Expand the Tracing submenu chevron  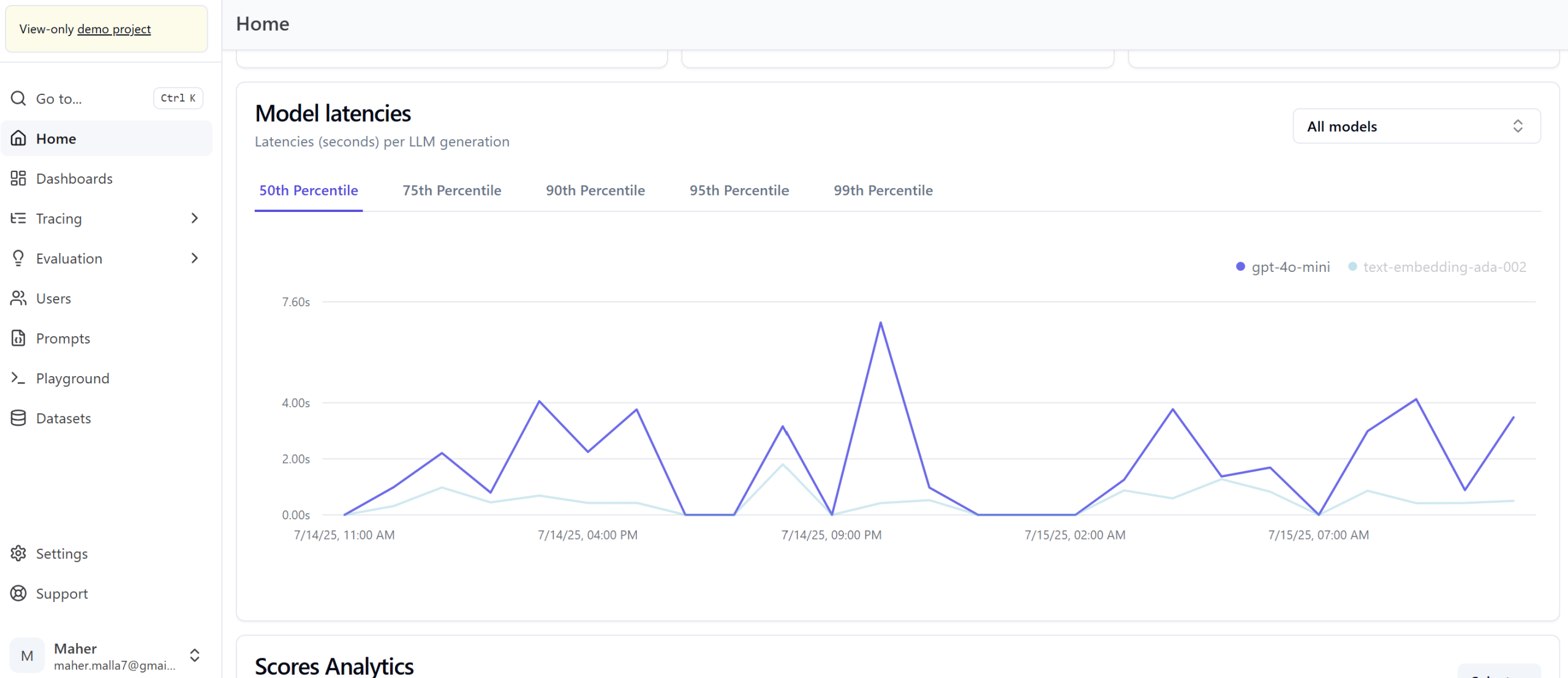pos(195,218)
